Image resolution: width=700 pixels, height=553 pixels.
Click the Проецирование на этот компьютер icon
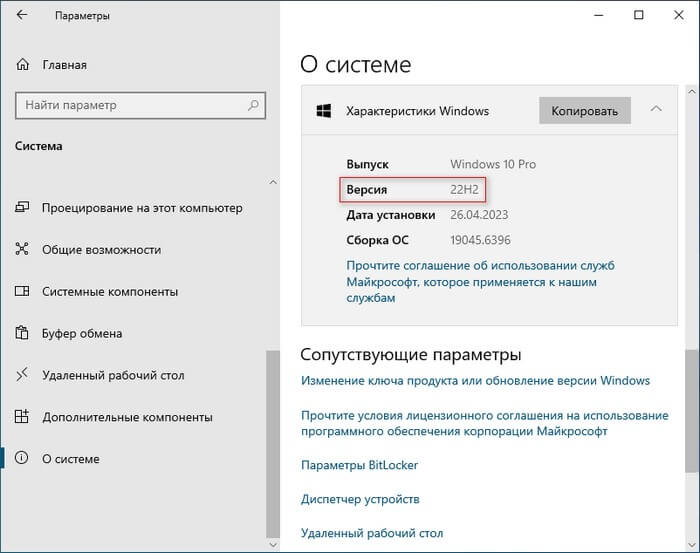(23, 208)
